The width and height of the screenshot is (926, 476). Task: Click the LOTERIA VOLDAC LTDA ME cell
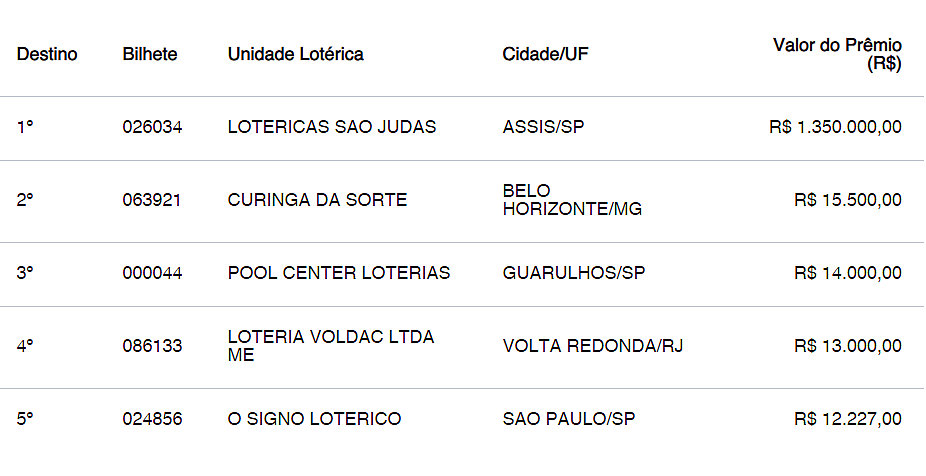click(x=331, y=346)
